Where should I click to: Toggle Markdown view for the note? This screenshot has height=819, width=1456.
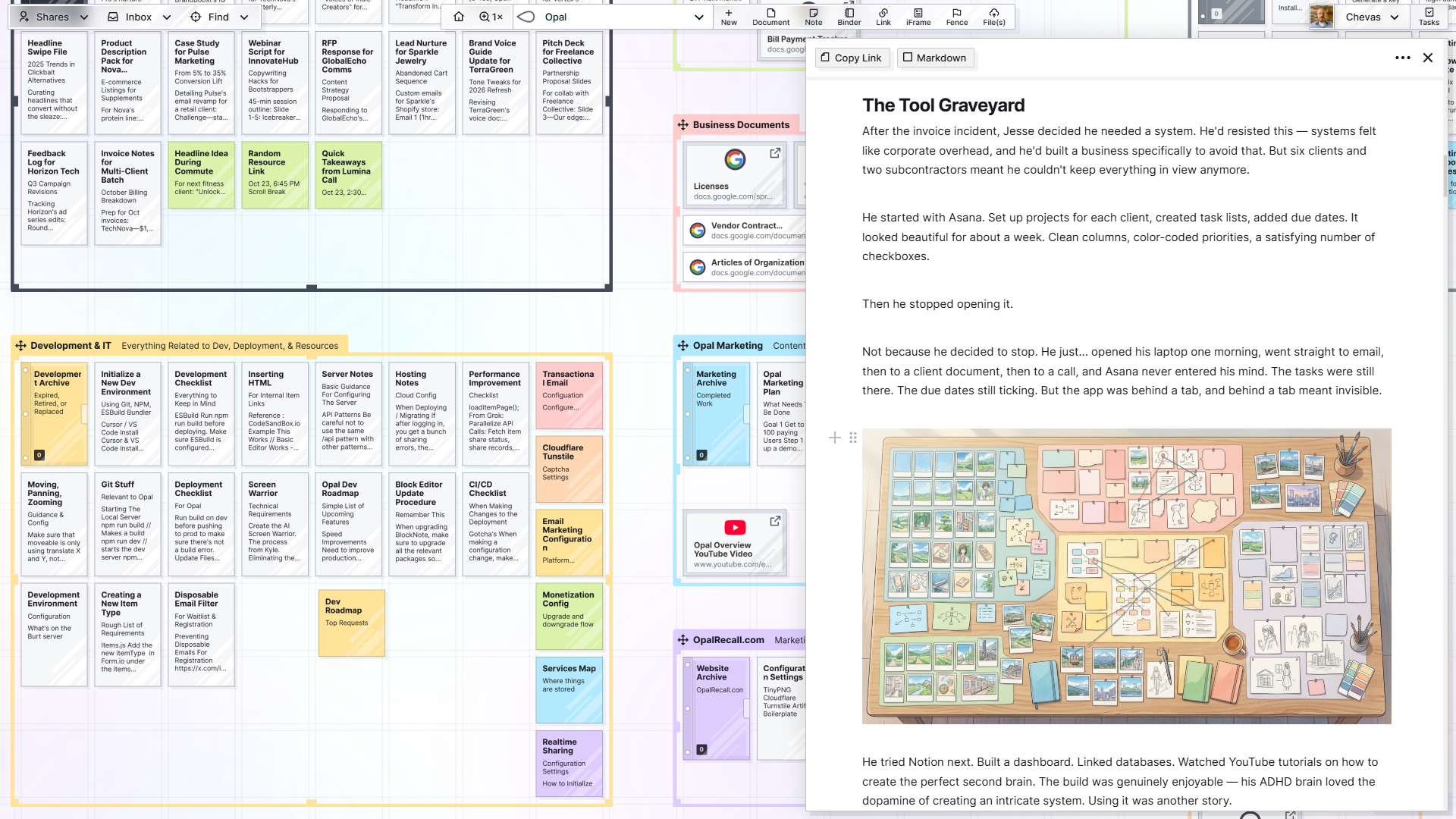pyautogui.click(x=934, y=58)
